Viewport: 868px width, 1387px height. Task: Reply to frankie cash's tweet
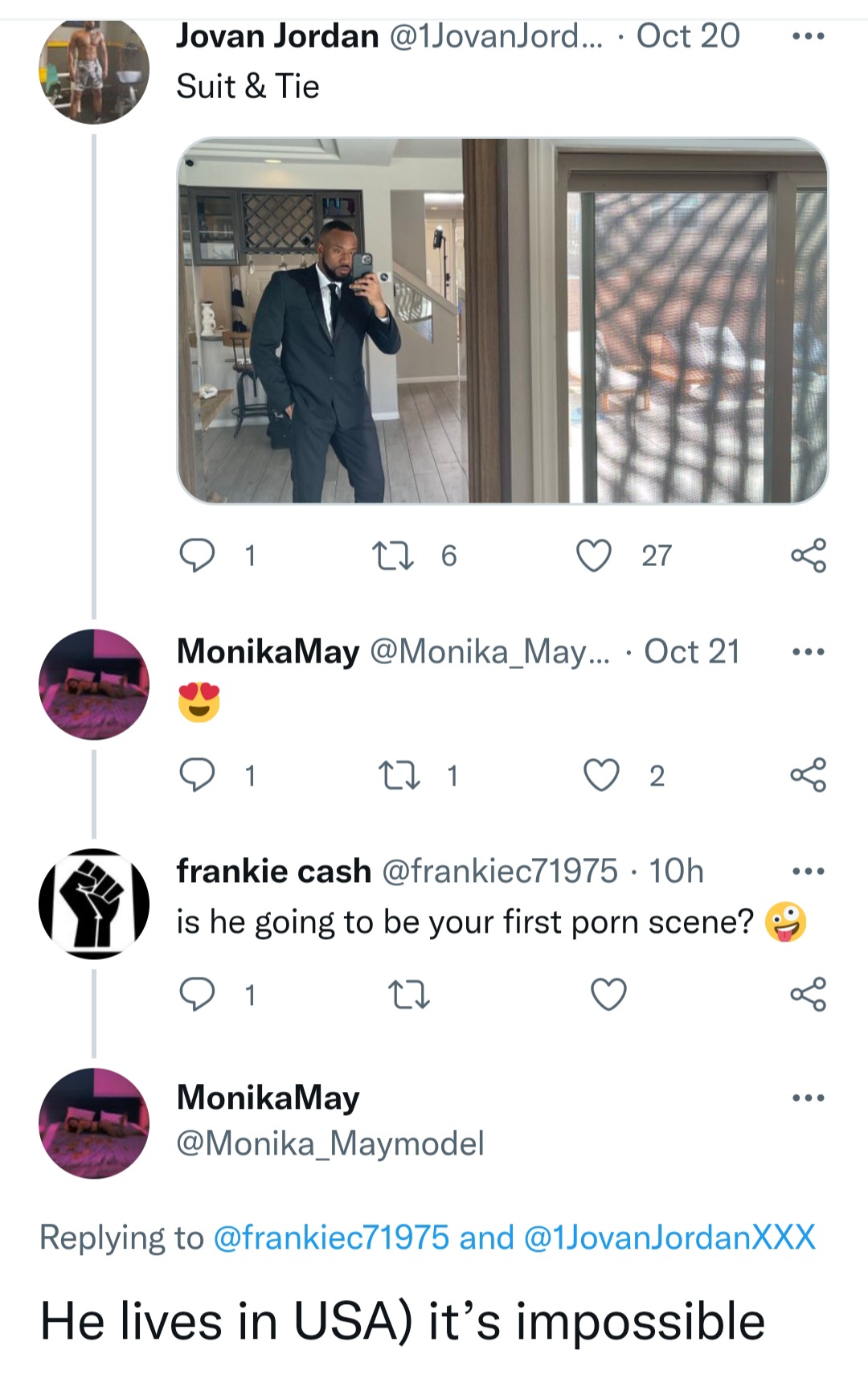click(x=197, y=995)
